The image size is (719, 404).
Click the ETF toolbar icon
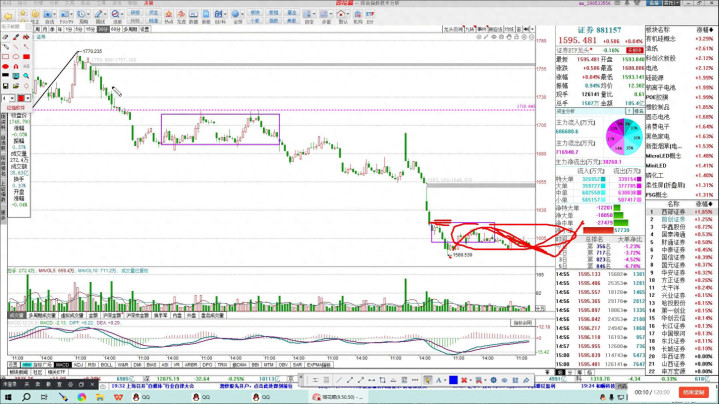(x=370, y=17)
